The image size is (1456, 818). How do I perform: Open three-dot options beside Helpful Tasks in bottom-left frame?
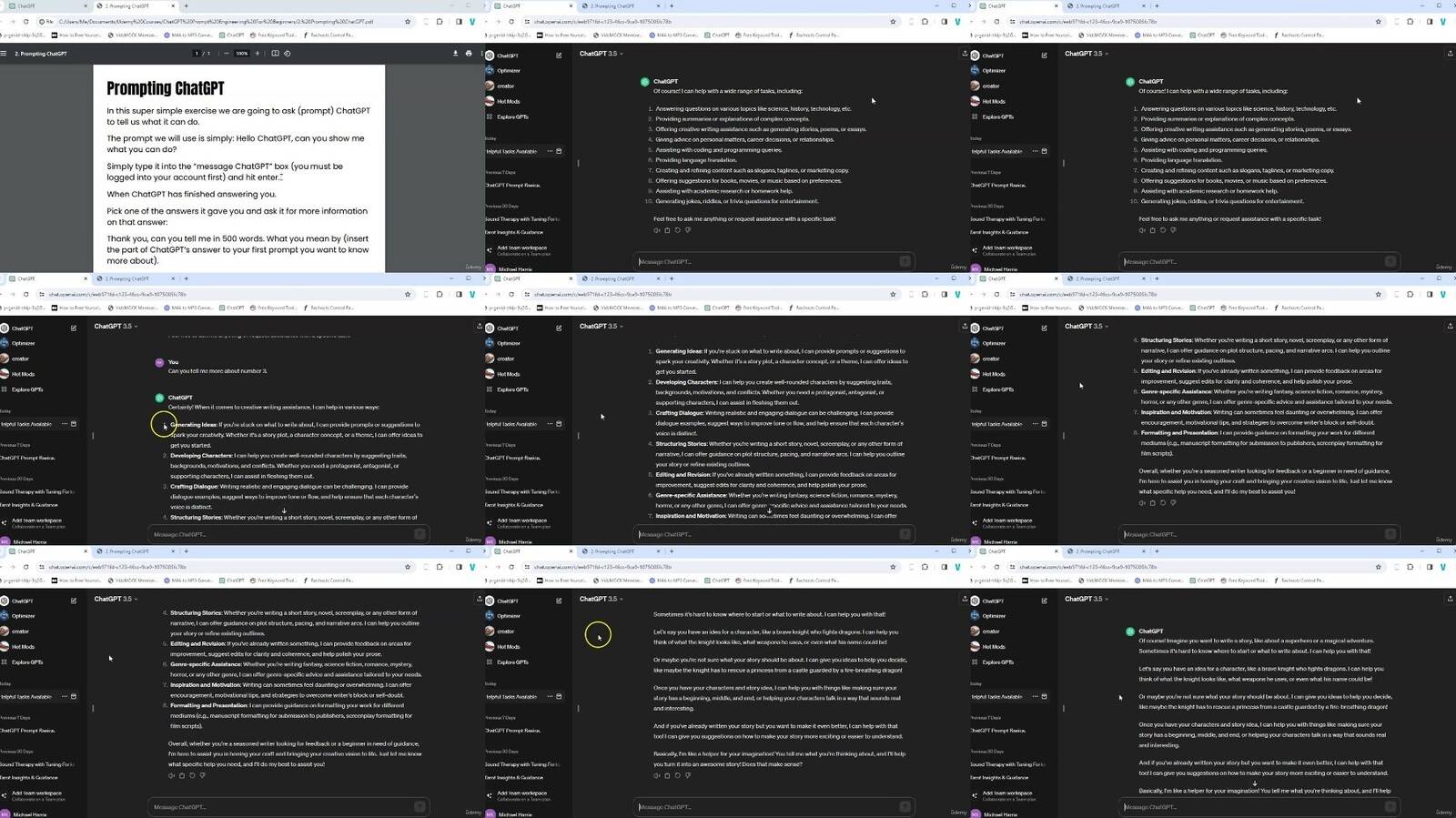(64, 697)
